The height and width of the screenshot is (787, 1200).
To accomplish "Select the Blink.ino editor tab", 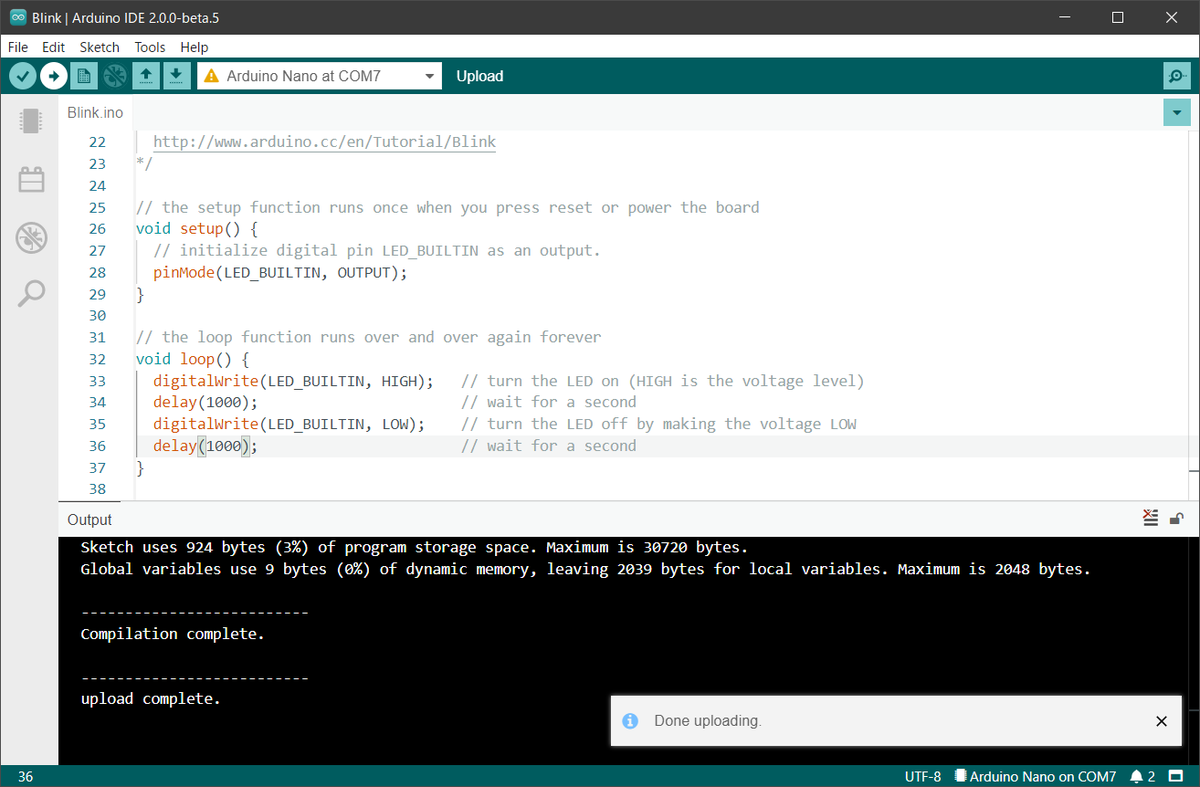I will tap(95, 113).
